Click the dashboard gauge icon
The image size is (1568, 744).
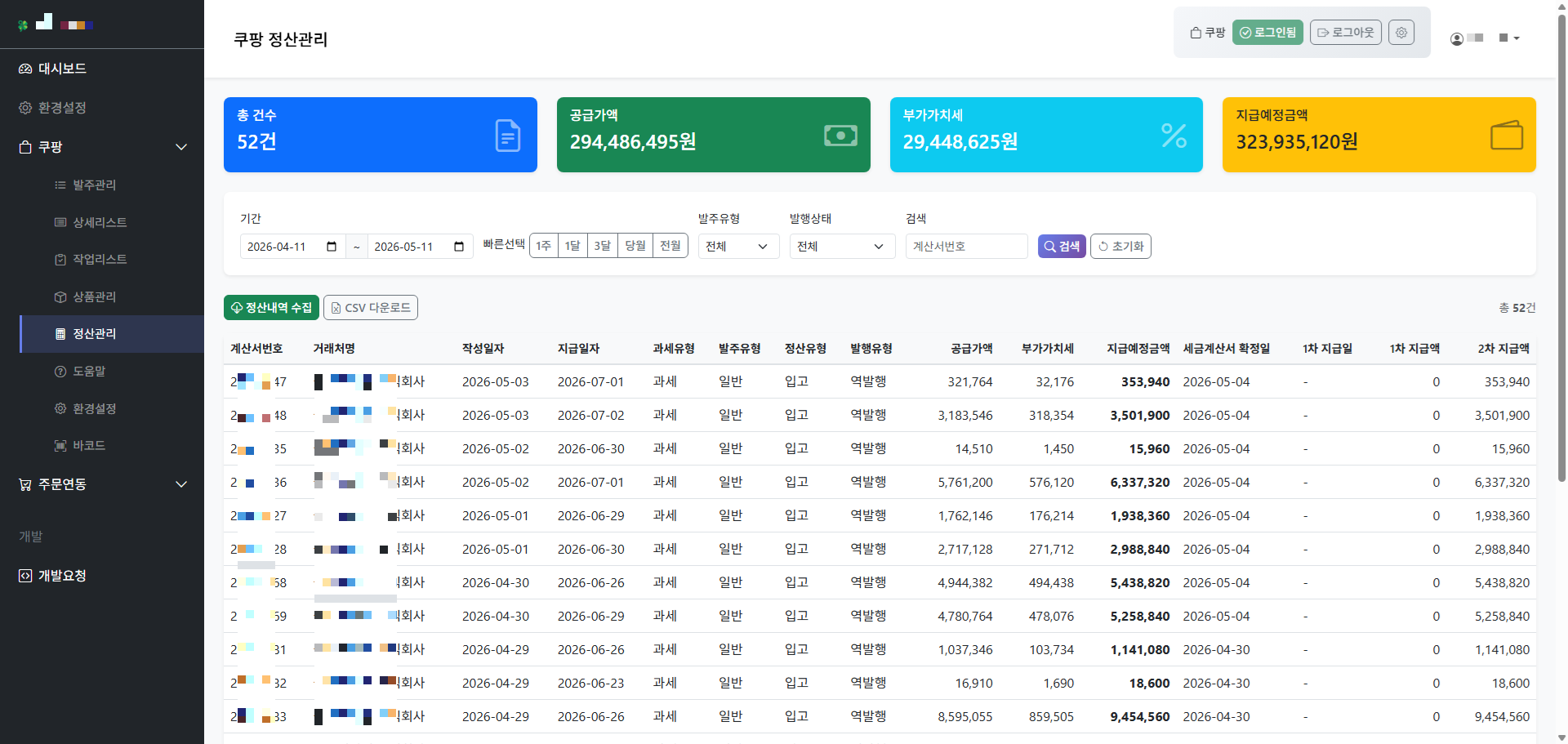25,69
